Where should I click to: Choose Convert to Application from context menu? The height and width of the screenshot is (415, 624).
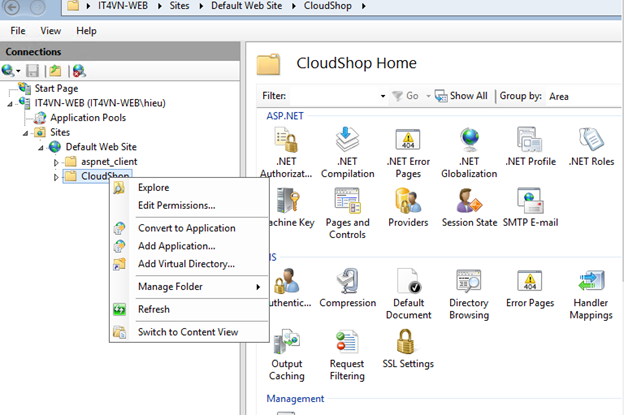tap(186, 228)
